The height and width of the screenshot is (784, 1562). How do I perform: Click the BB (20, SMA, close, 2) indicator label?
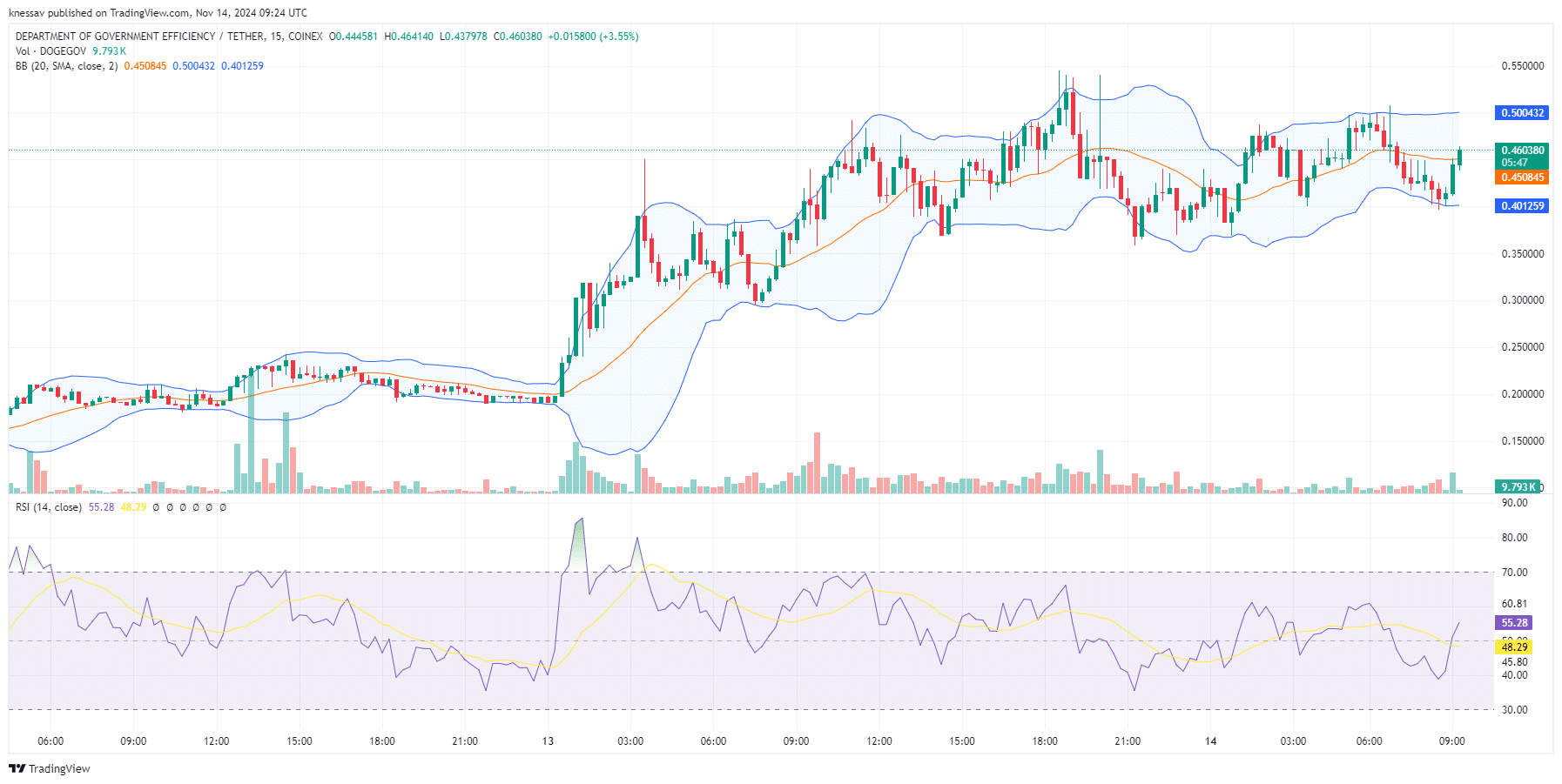(66, 66)
